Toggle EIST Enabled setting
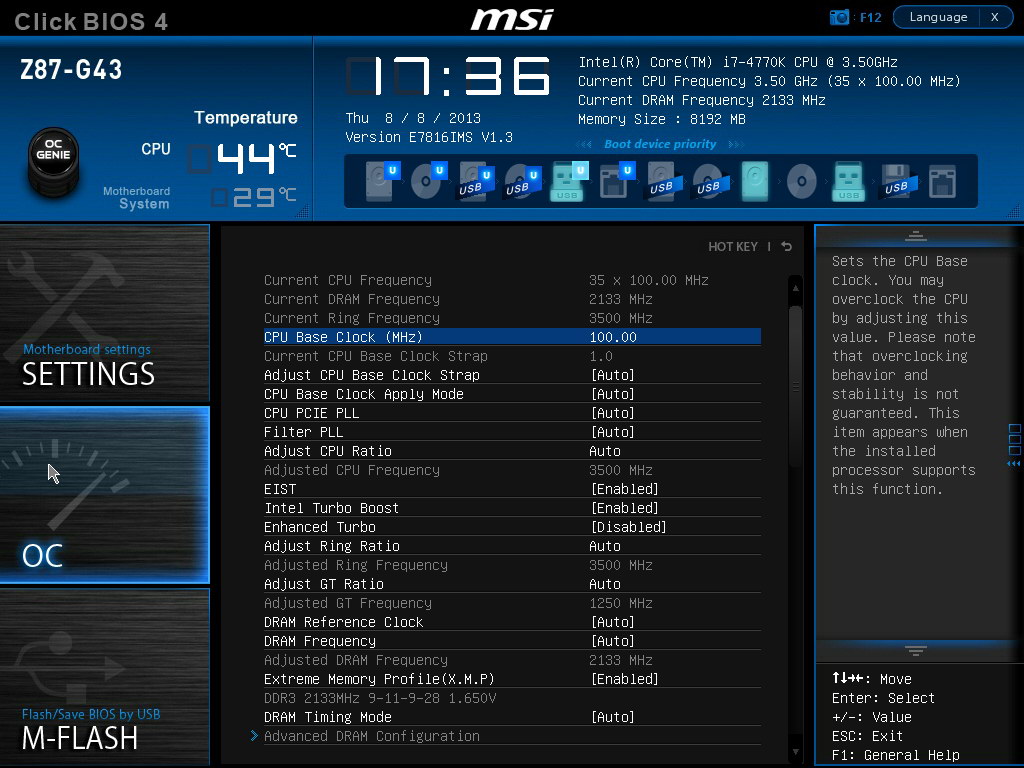1024x768 pixels. [x=625, y=489]
